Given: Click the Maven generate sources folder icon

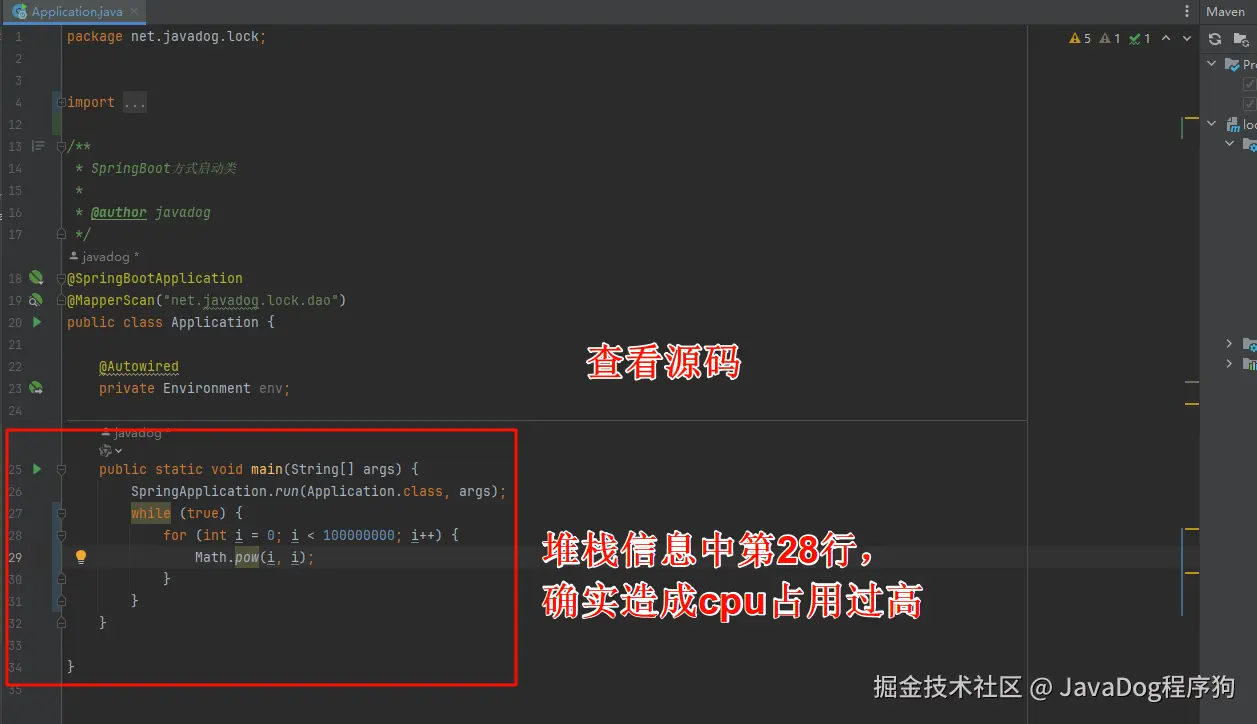Looking at the screenshot, I should point(1241,39).
